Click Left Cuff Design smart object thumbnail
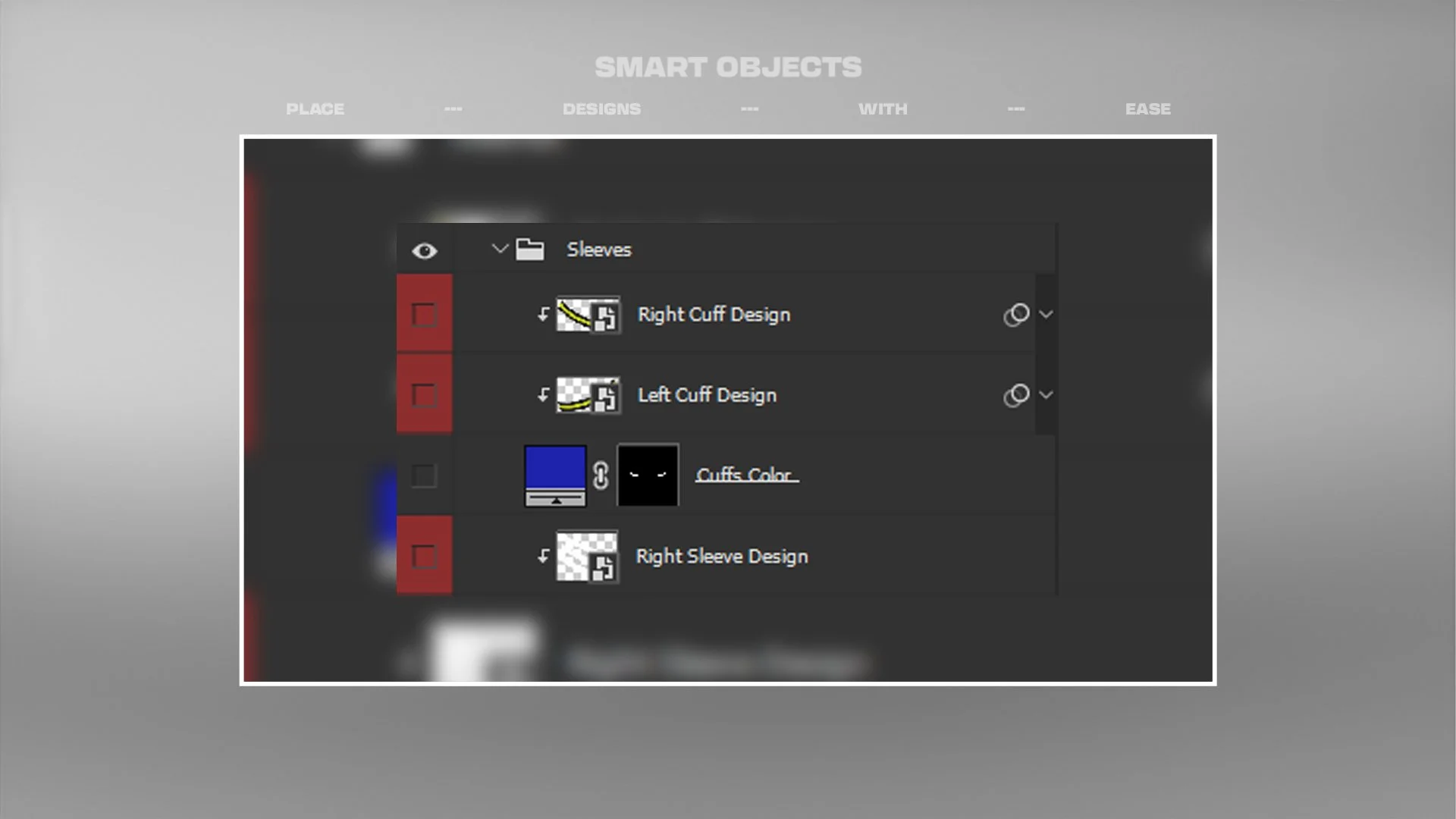This screenshot has width=1456, height=819. click(588, 395)
